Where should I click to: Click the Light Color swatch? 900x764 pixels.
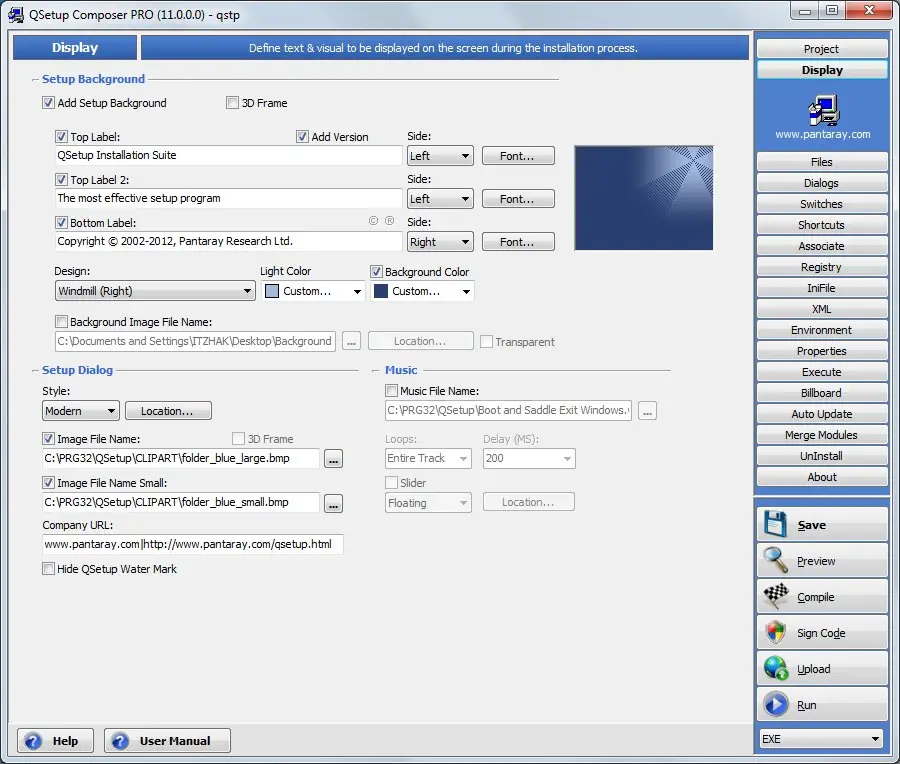(272, 291)
